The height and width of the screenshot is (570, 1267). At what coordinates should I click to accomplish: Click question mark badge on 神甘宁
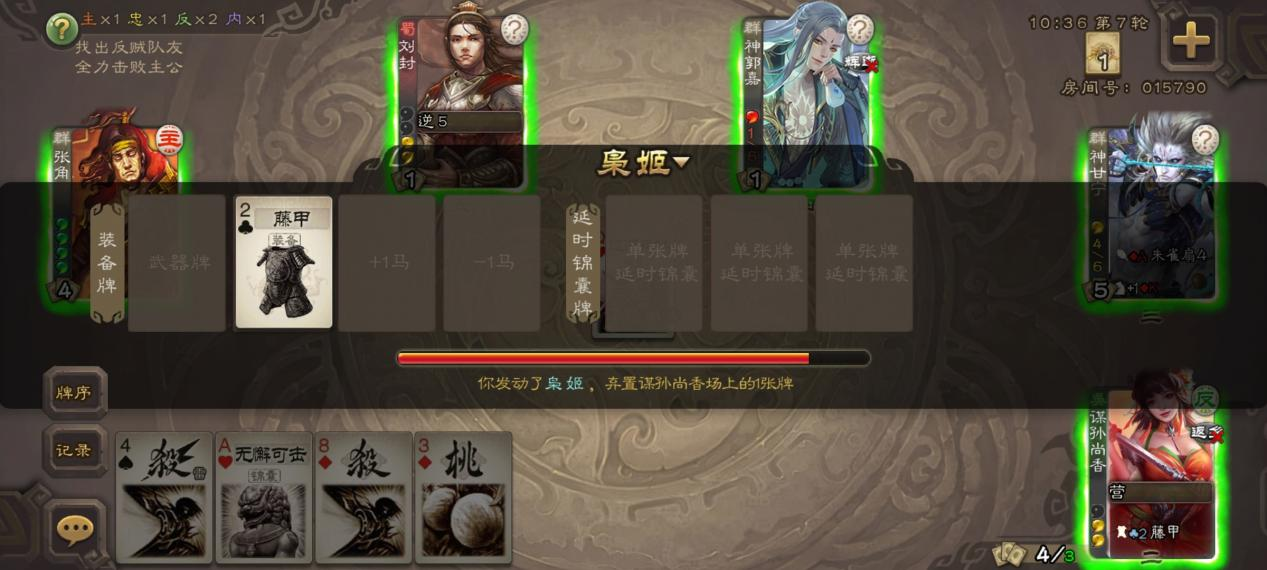coord(1205,140)
